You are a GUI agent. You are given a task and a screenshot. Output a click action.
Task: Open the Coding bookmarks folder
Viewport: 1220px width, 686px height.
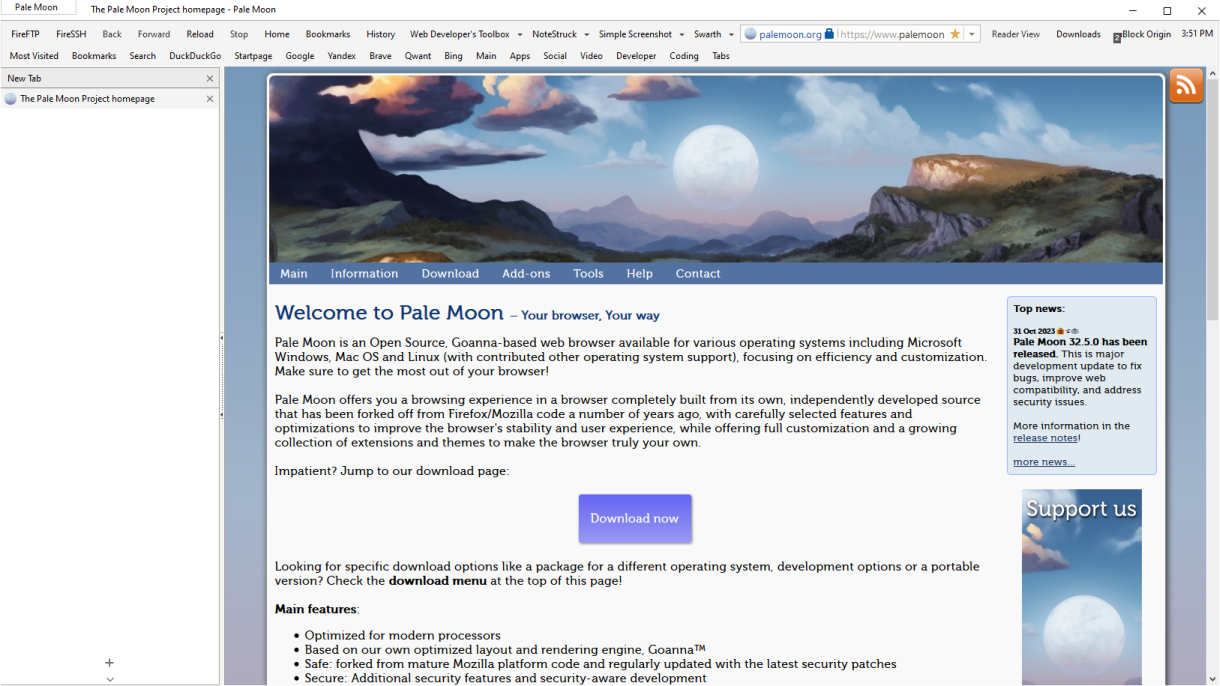pyautogui.click(x=684, y=56)
